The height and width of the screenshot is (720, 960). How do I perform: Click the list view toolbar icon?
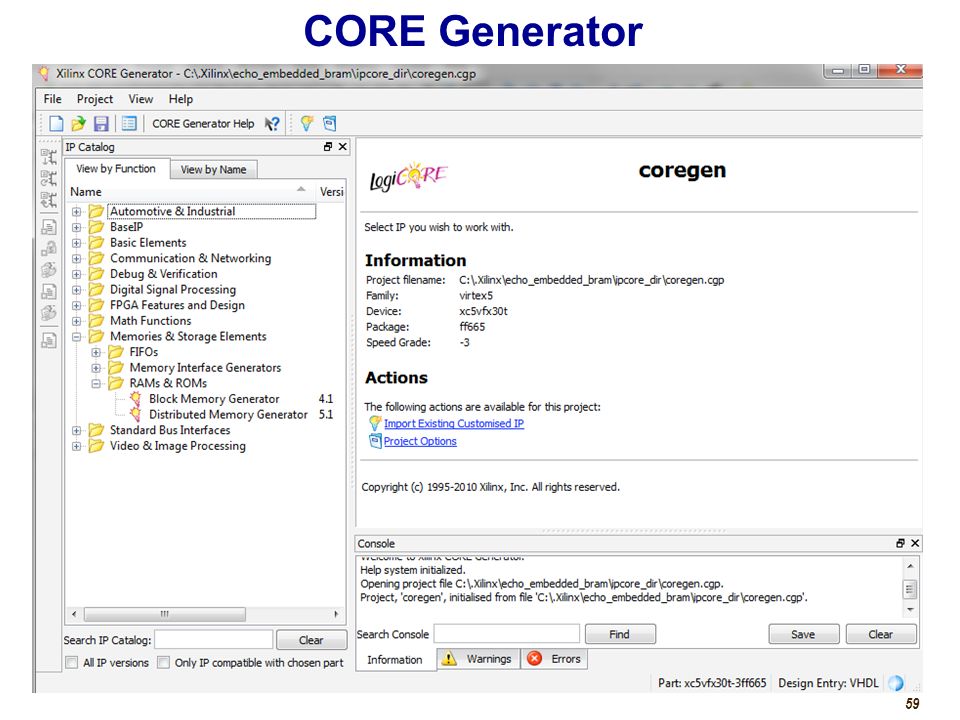[129, 124]
